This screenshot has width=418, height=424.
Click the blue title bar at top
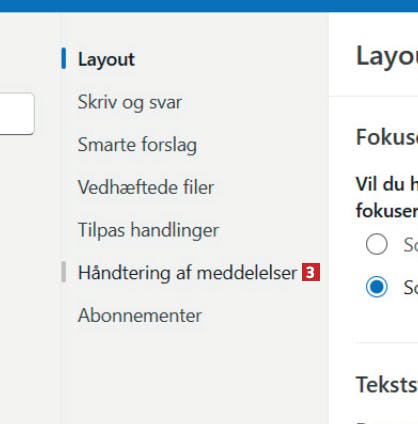tap(209, 6)
